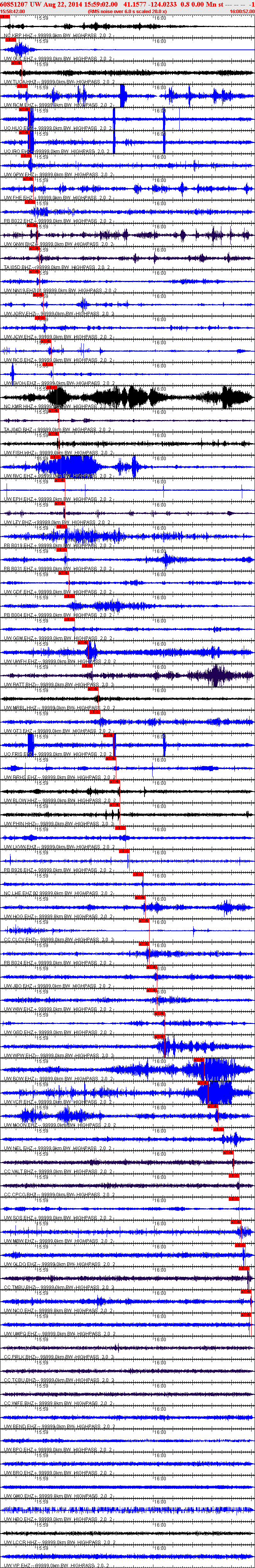This screenshot has height=1568, width=255.
Task: Select the 'UW EPH EHZ' trace label
Action: [x=19, y=499]
